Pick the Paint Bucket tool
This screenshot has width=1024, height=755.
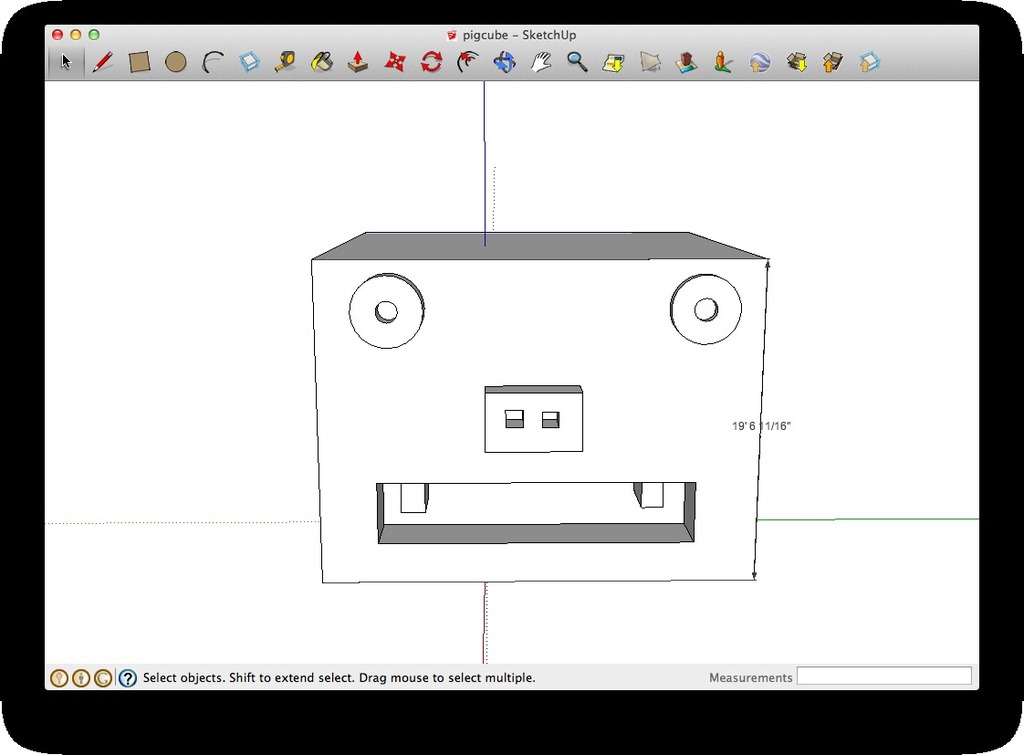click(322, 62)
